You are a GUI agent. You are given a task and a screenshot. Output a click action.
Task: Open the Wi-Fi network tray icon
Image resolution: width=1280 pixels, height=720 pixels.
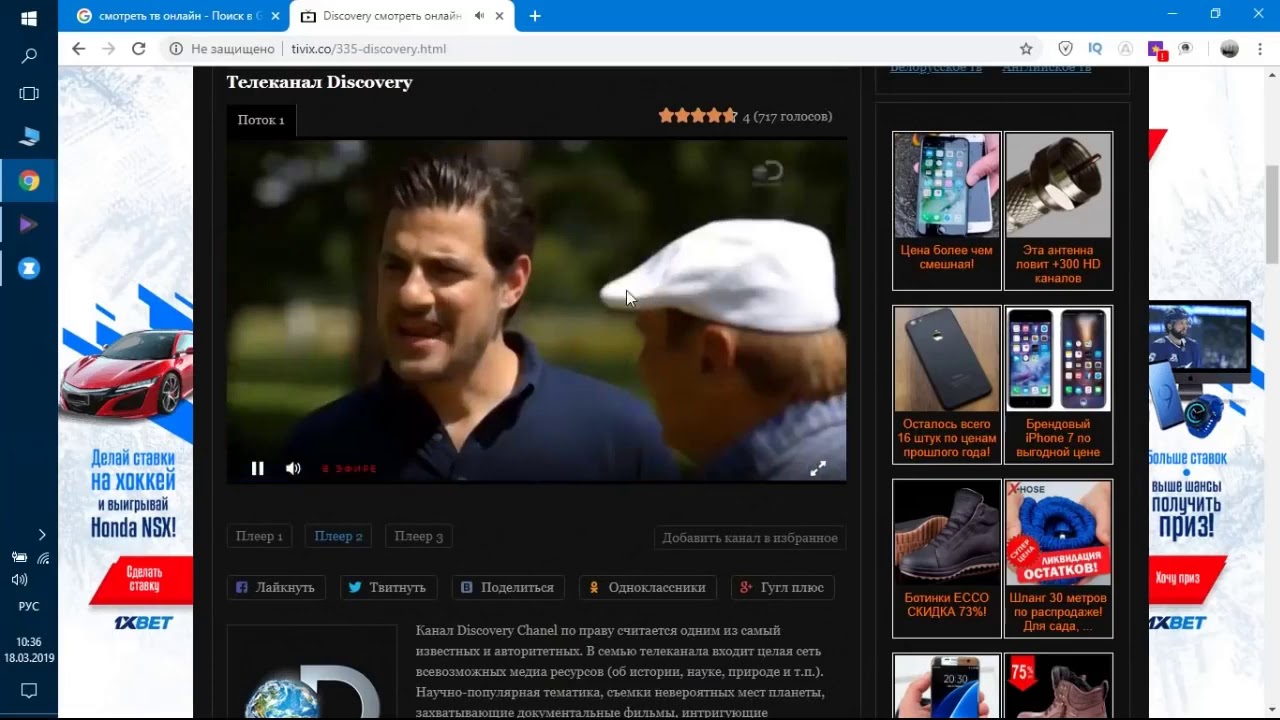(x=43, y=558)
